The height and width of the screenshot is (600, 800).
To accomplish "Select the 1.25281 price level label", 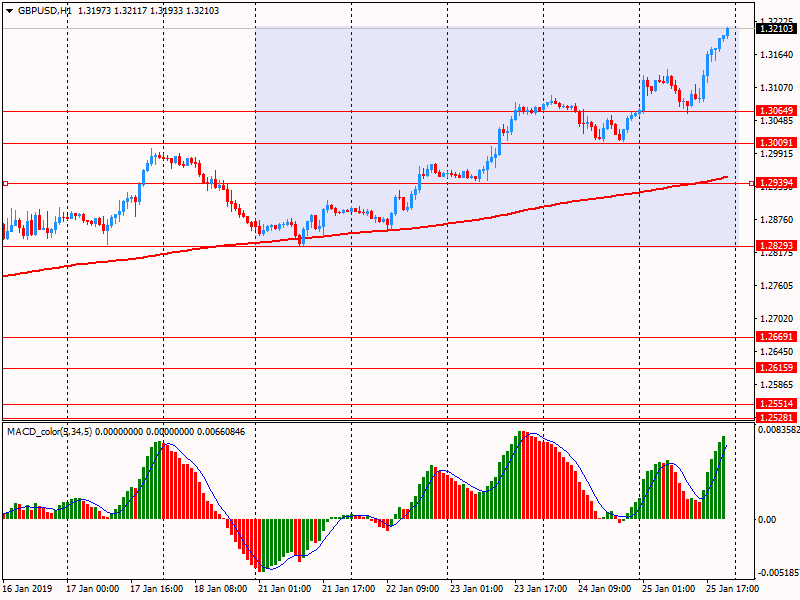I will coord(776,417).
